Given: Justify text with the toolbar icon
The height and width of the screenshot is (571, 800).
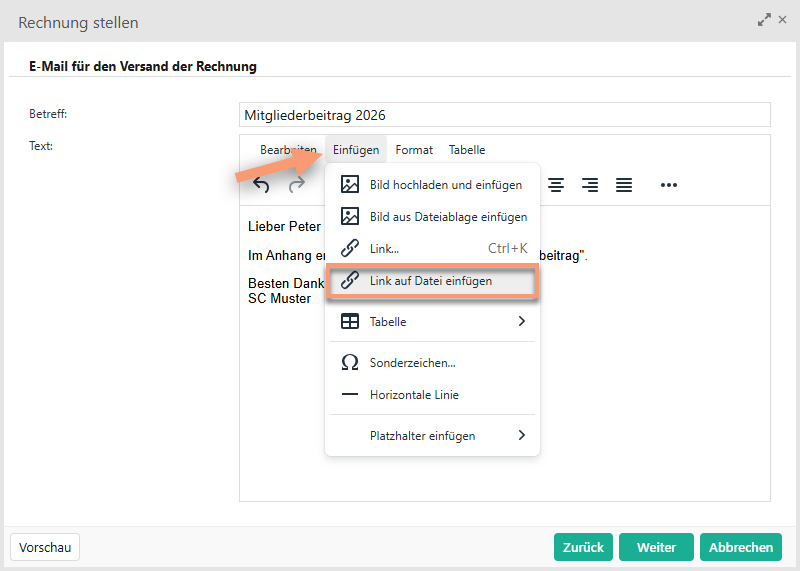Looking at the screenshot, I should tap(623, 185).
